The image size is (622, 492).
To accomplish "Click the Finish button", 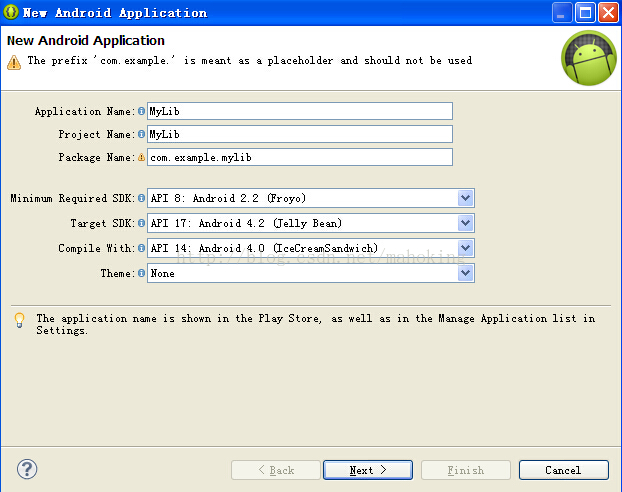I will pyautogui.click(x=466, y=470).
